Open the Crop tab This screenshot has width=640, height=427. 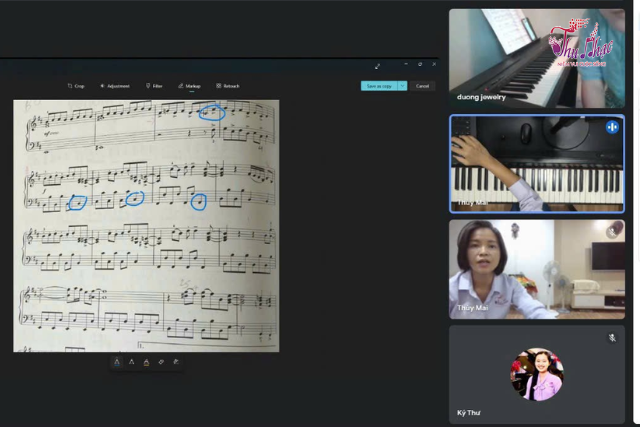pos(76,86)
